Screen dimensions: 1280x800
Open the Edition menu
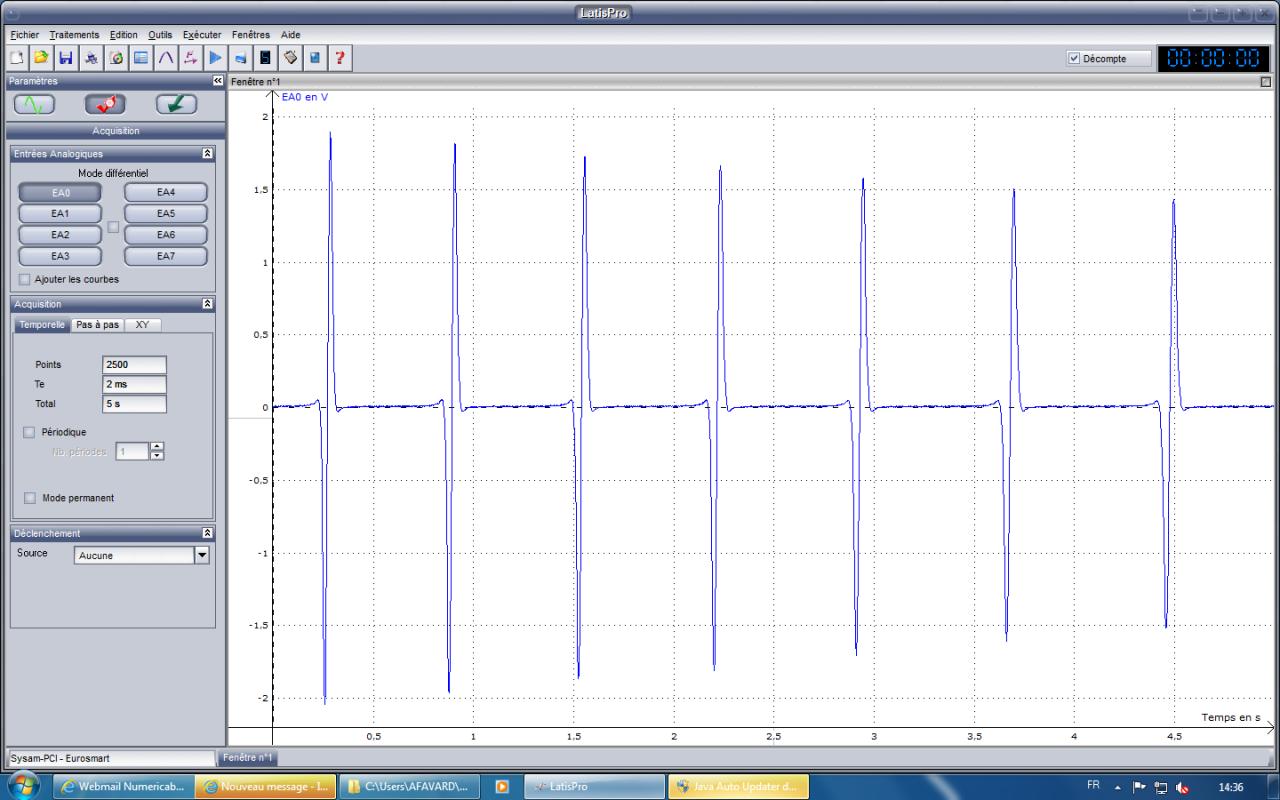pyautogui.click(x=124, y=35)
